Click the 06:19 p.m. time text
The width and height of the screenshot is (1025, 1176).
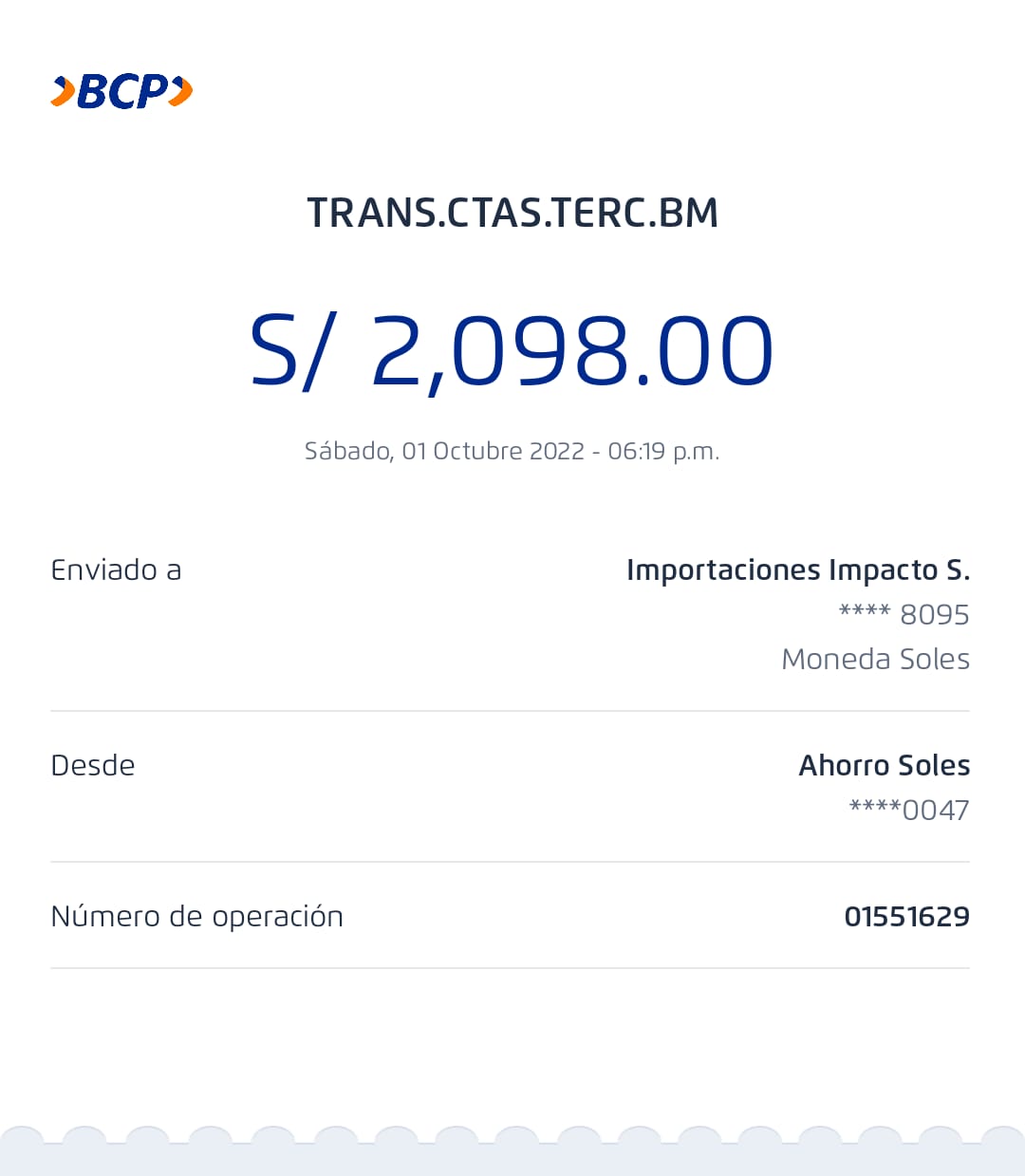point(663,451)
